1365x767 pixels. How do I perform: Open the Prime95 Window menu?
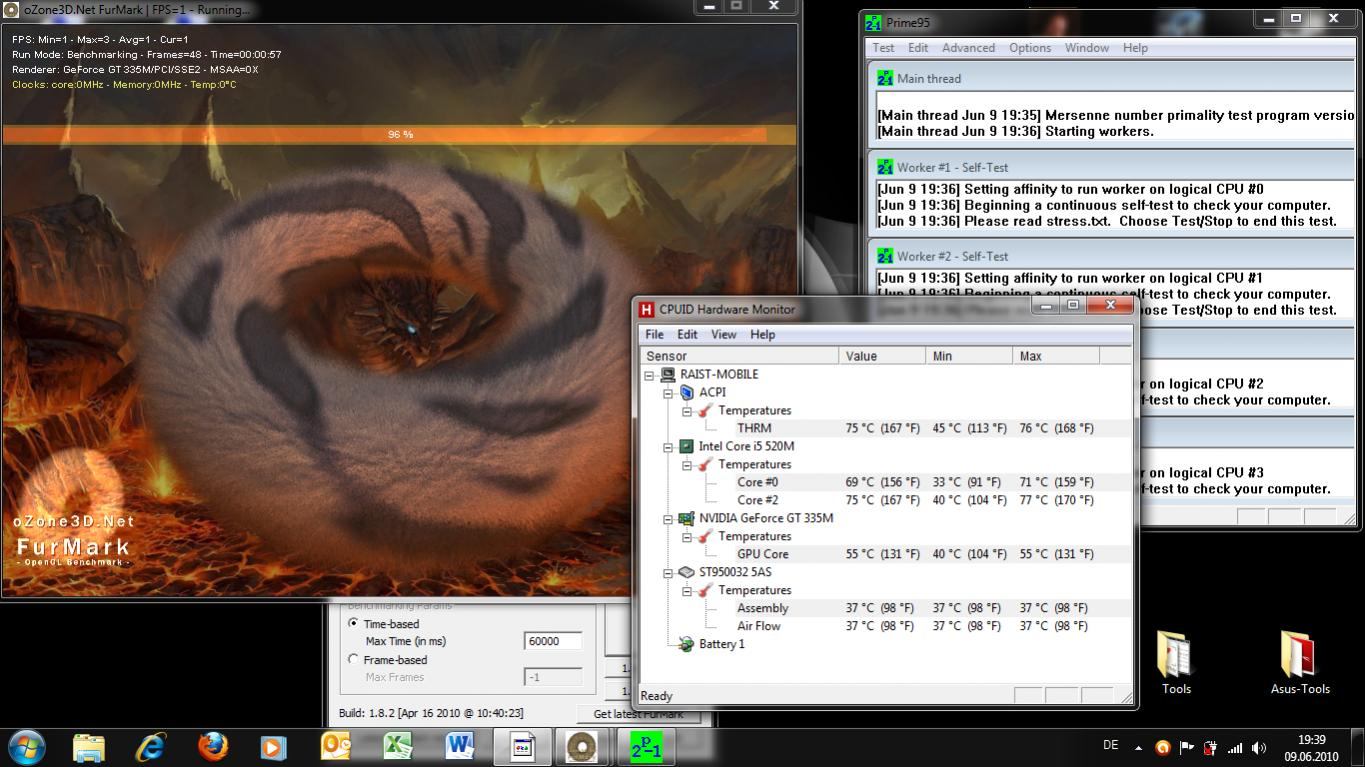(x=1086, y=47)
